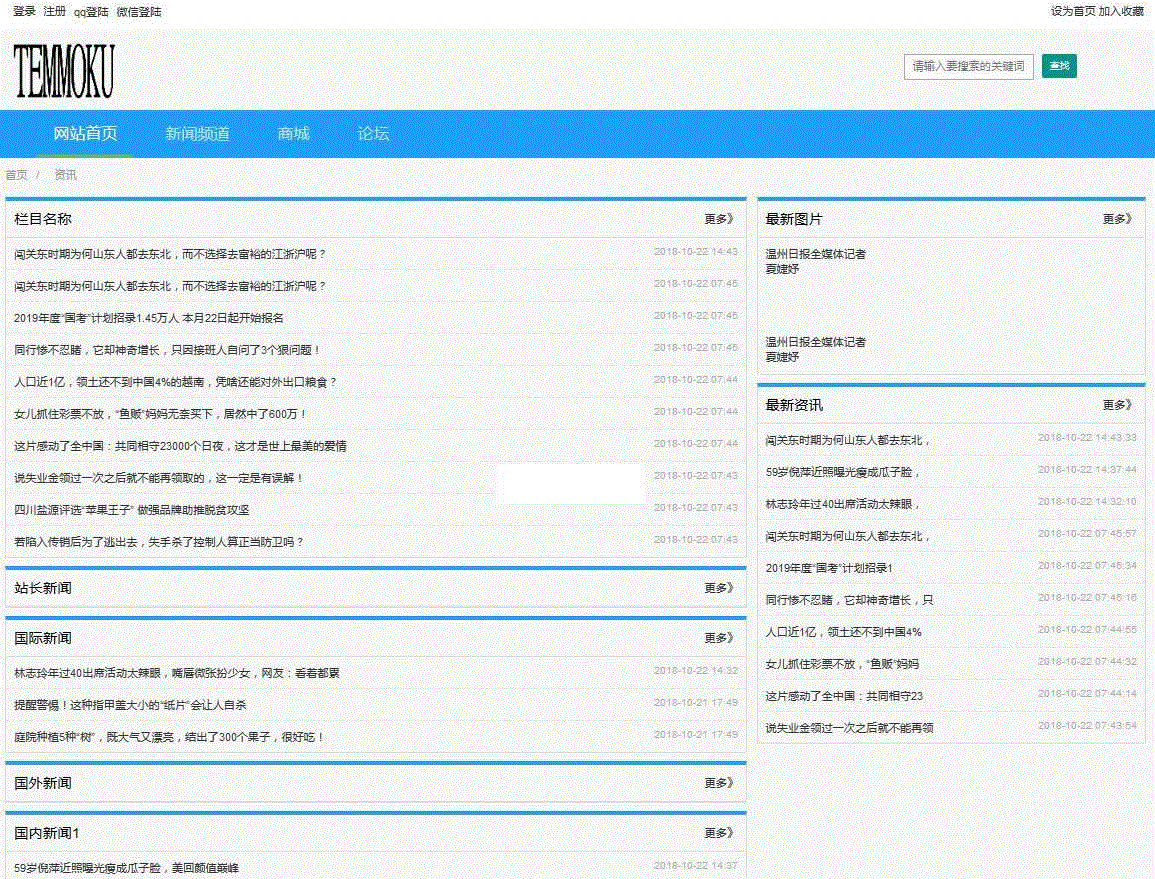Focus the keyword search input field

pyautogui.click(x=967, y=67)
